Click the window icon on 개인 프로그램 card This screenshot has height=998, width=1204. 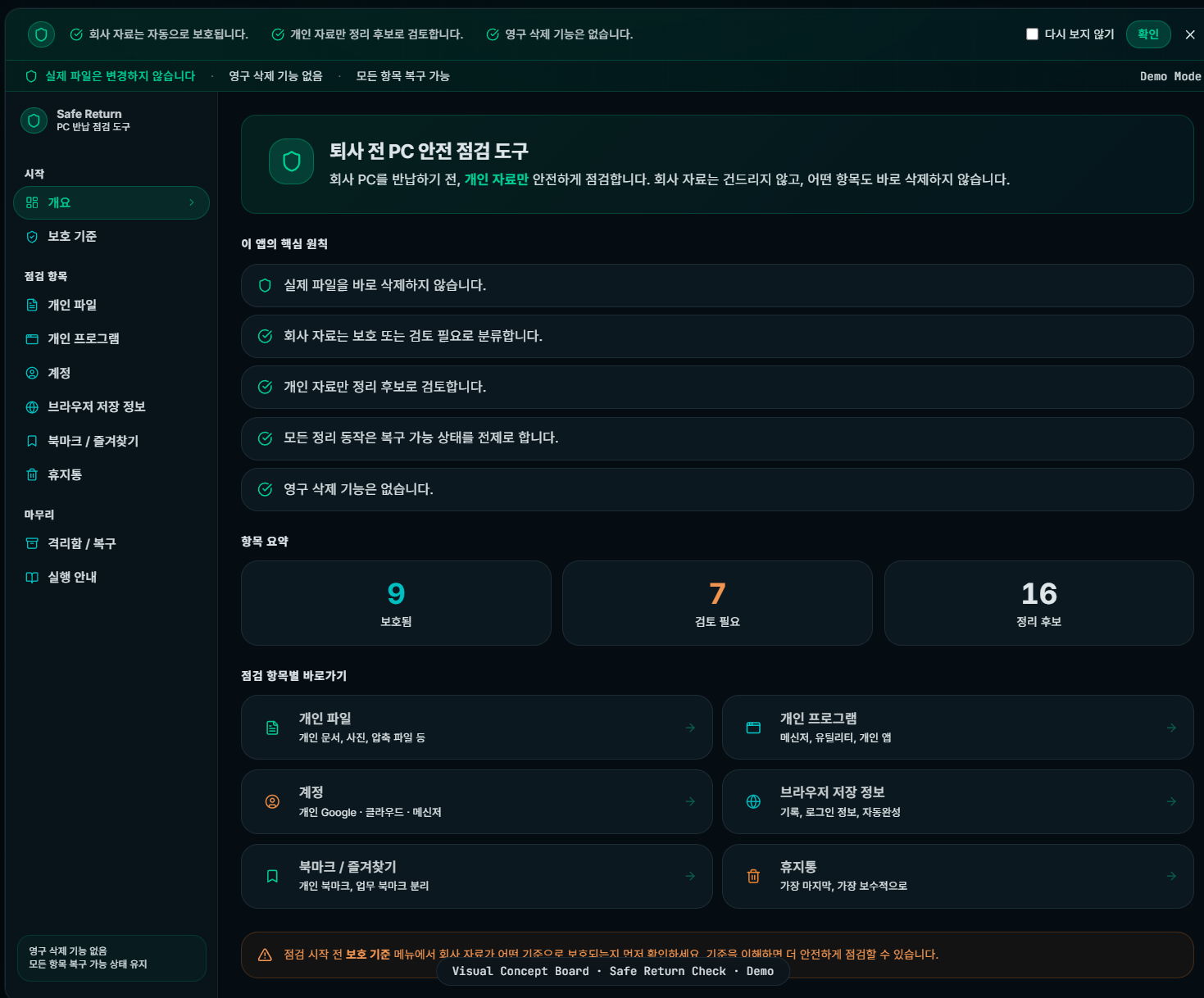pyautogui.click(x=753, y=728)
